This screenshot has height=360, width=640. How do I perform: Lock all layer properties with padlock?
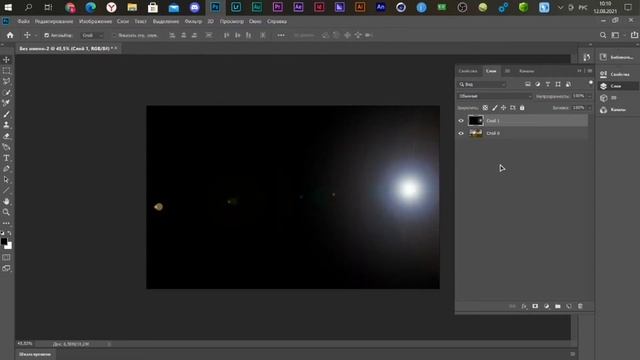pyautogui.click(x=522, y=108)
